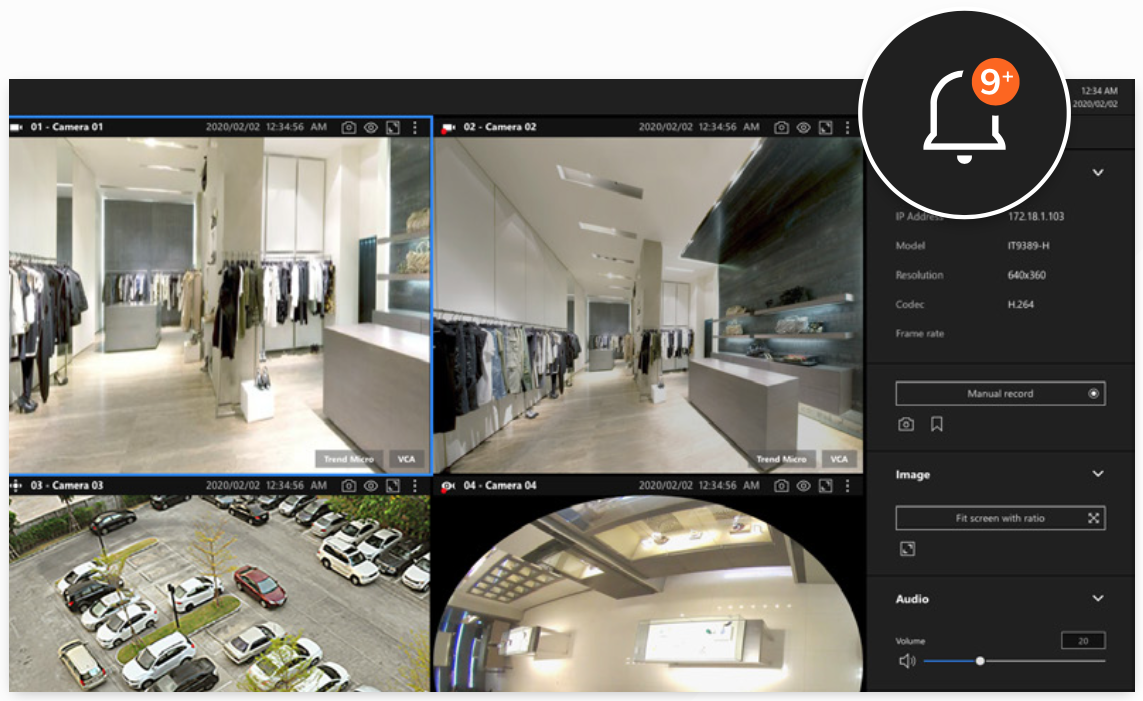
Task: Take snapshot of Camera 01 feed
Action: (x=349, y=128)
